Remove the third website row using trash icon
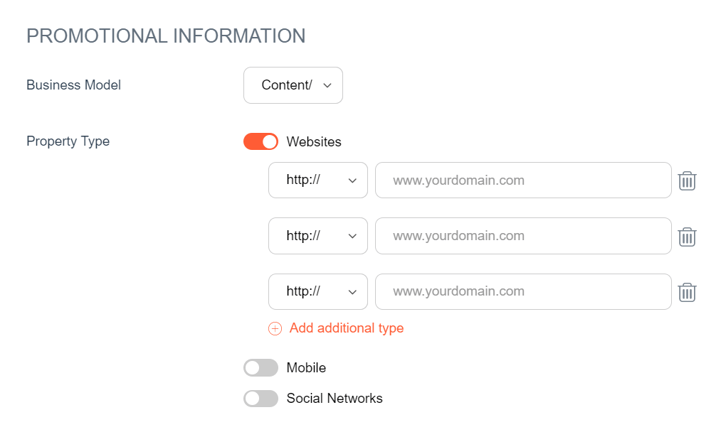The image size is (726, 432). (687, 292)
